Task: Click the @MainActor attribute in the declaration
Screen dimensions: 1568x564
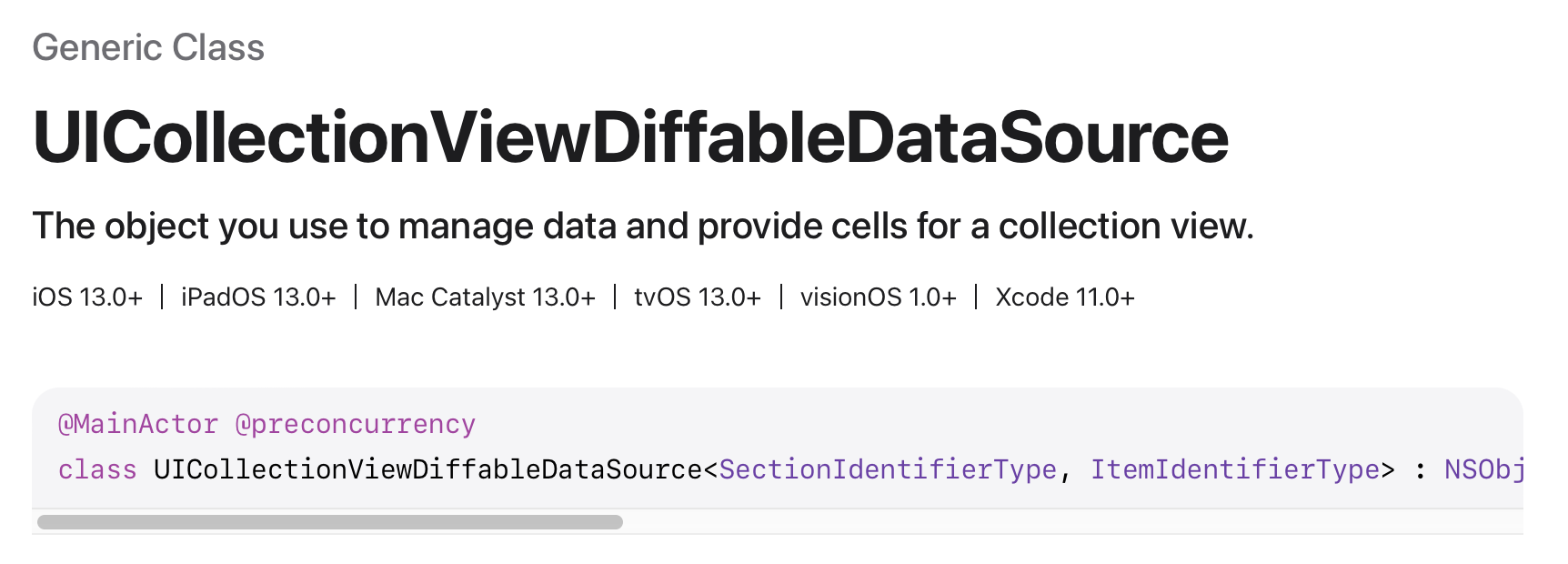Action: pyautogui.click(x=138, y=424)
